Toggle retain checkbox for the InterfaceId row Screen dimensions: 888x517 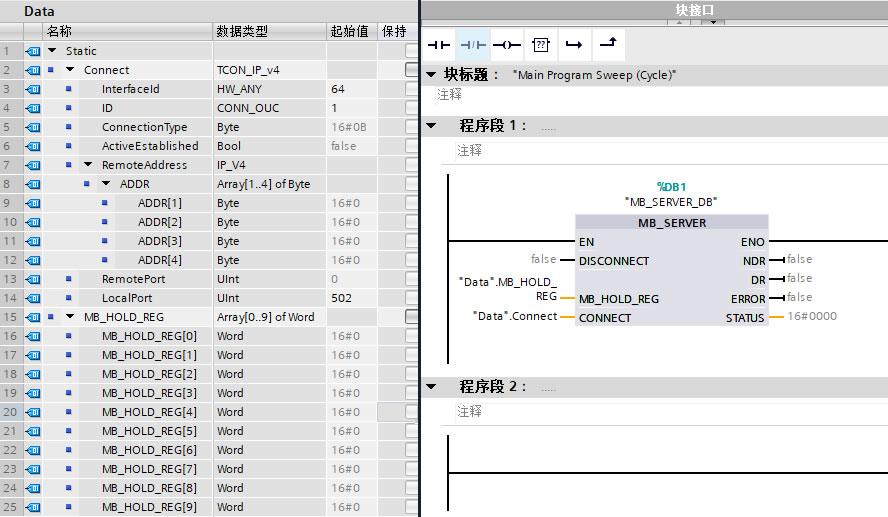(x=412, y=89)
